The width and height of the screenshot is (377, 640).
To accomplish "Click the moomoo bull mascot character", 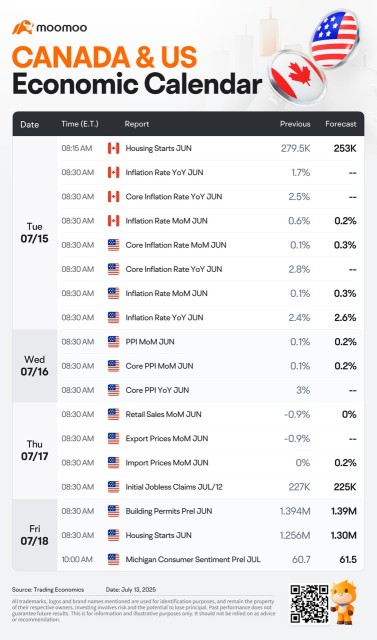I will coord(343,604).
